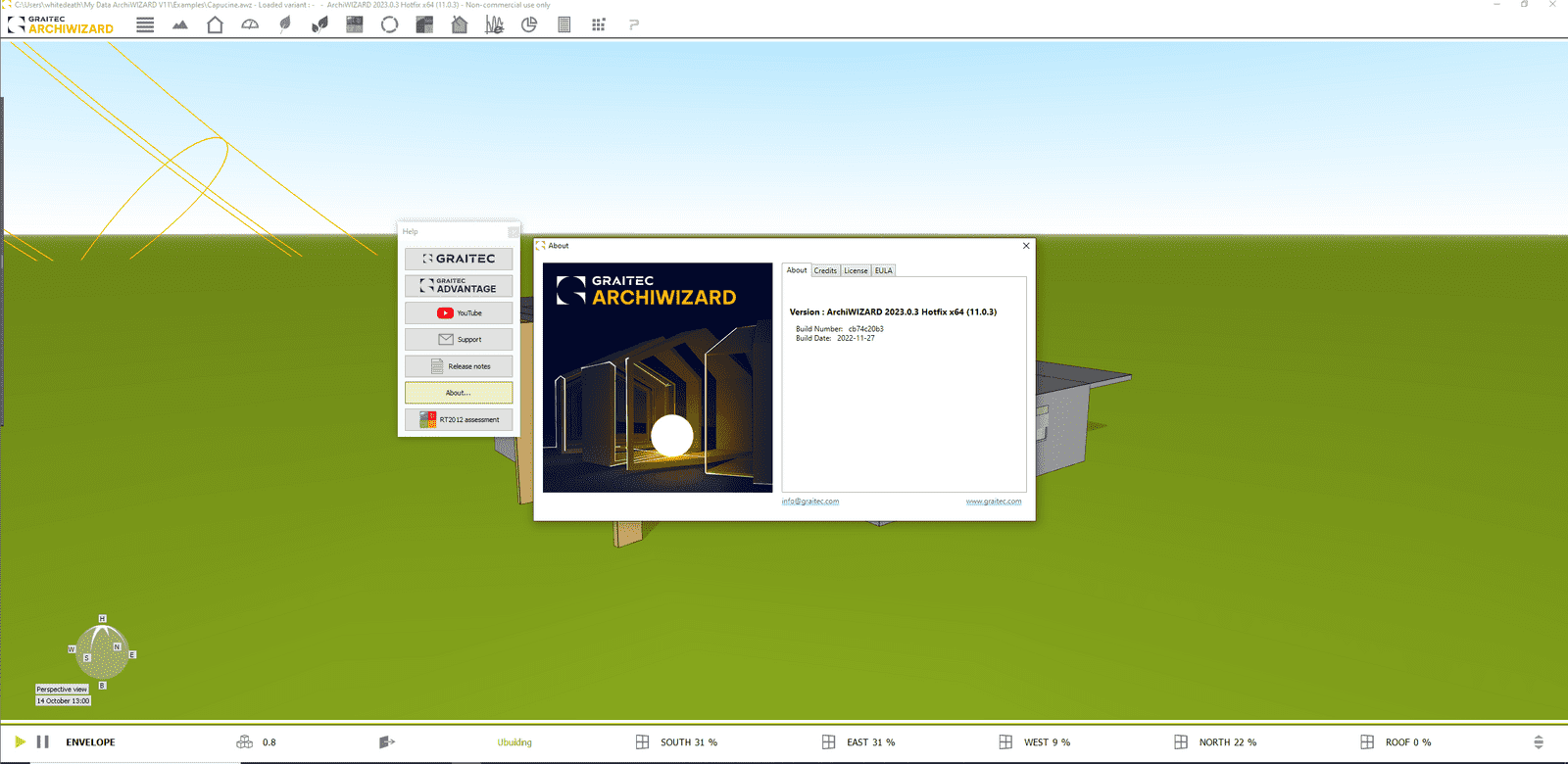The height and width of the screenshot is (764, 1568).
Task: Open GRAITEC ADVANTAGE from Help panel
Action: [x=459, y=286]
